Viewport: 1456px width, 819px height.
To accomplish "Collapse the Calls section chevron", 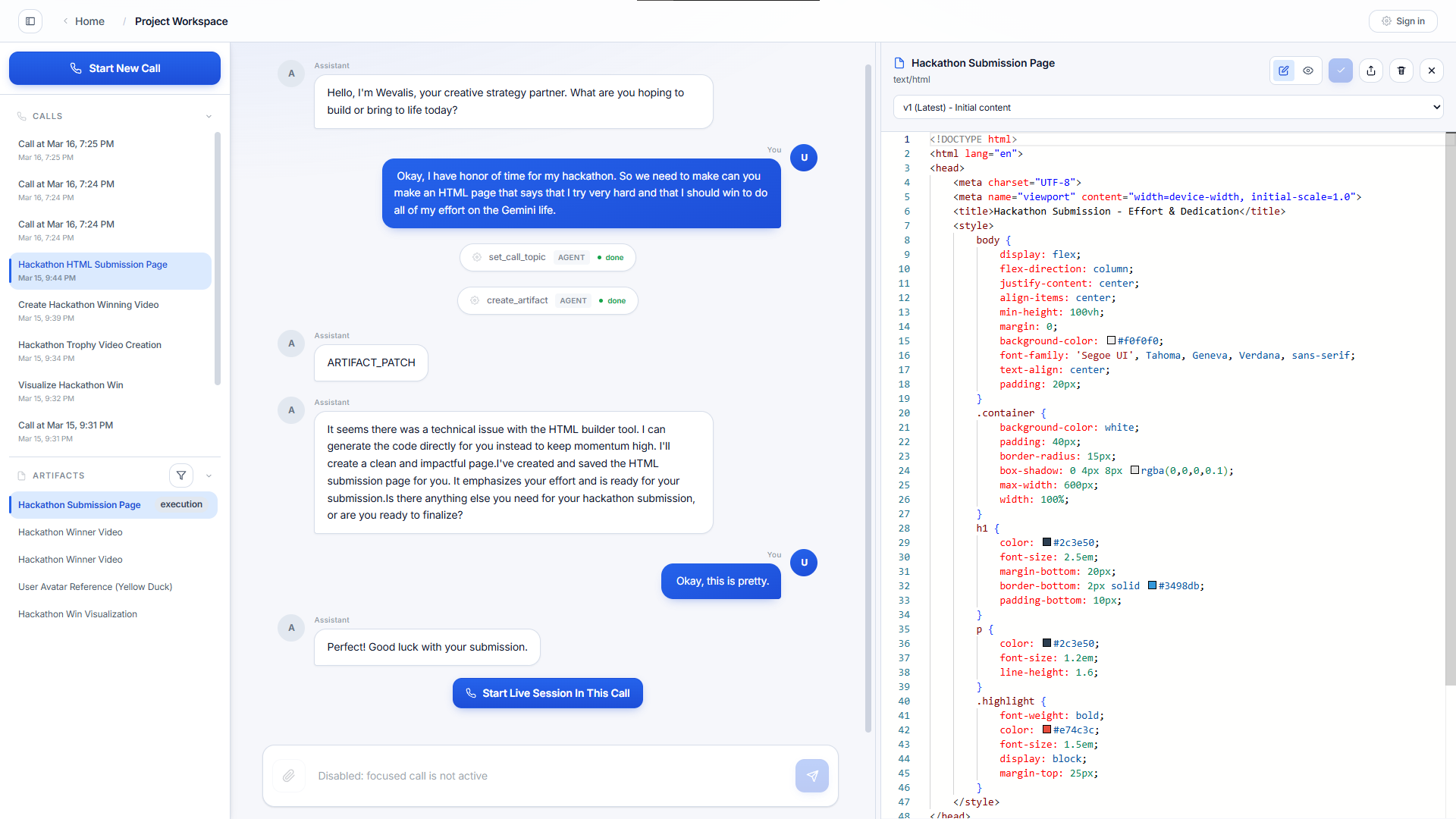I will (x=209, y=116).
